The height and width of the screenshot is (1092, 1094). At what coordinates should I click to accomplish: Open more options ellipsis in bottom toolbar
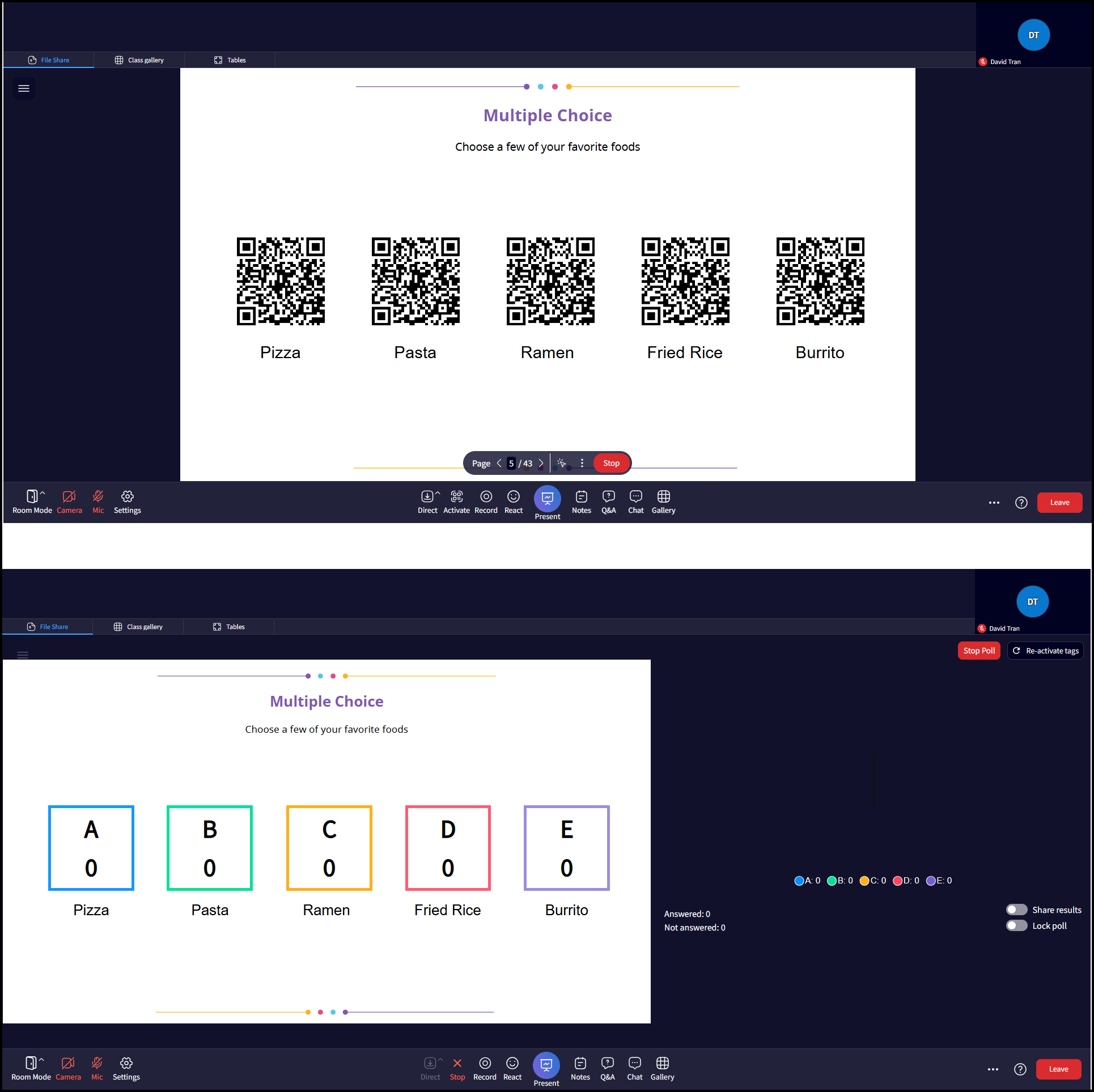(x=993, y=1069)
